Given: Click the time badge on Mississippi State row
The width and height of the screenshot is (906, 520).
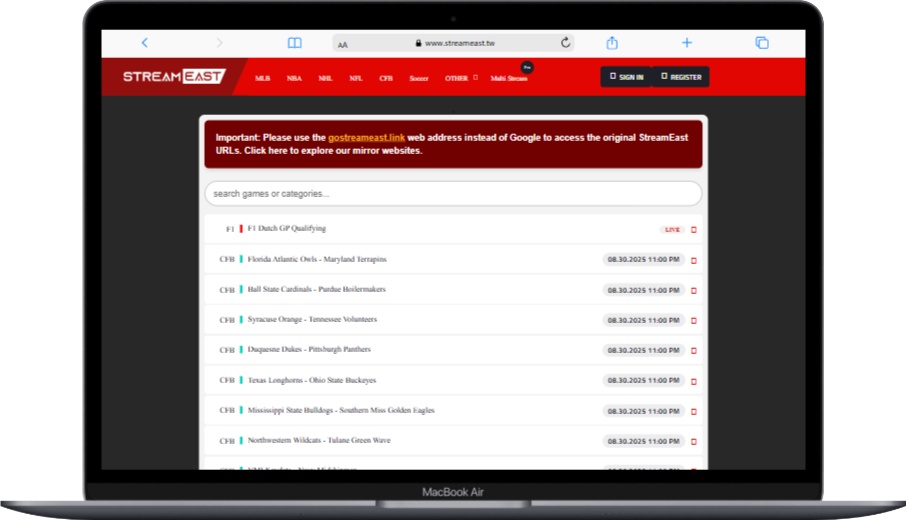Looking at the screenshot, I should [x=643, y=411].
